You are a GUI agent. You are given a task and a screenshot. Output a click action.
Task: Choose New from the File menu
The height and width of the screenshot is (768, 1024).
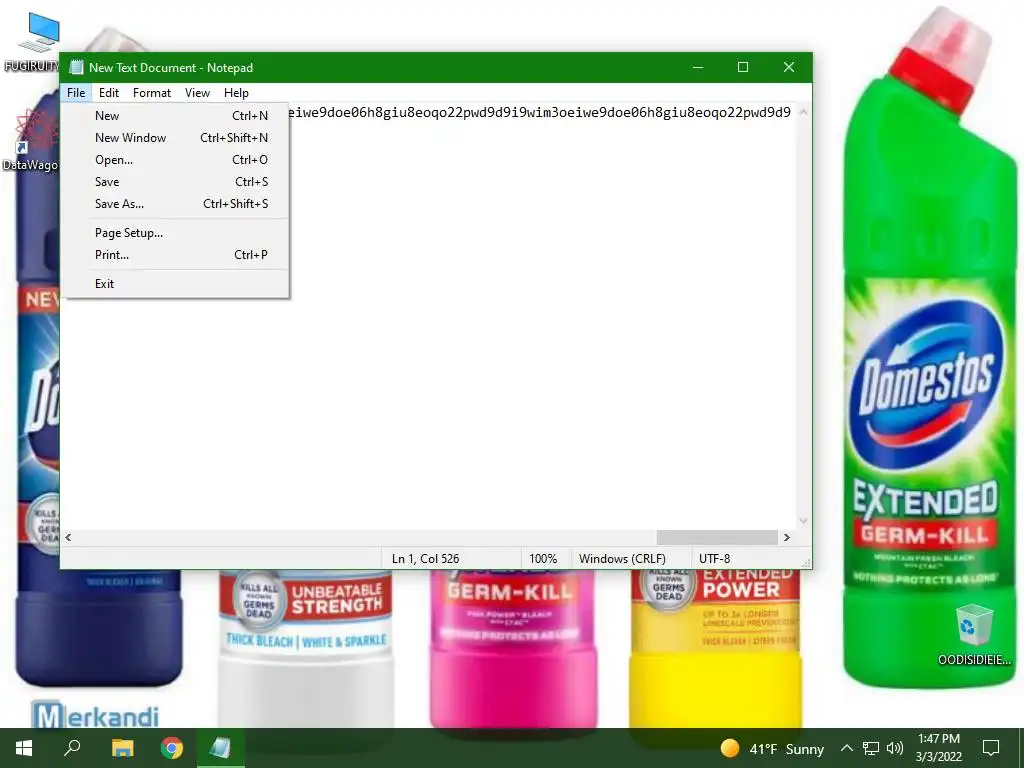(175, 116)
